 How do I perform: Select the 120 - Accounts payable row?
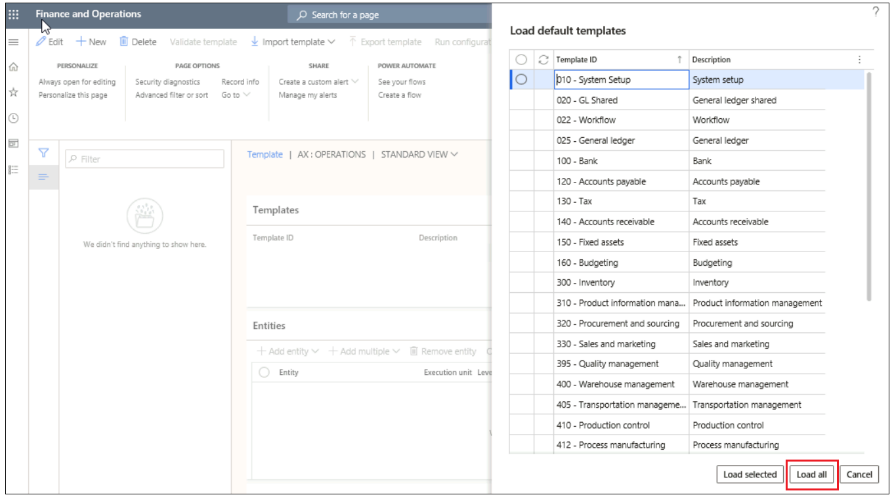coord(667,181)
